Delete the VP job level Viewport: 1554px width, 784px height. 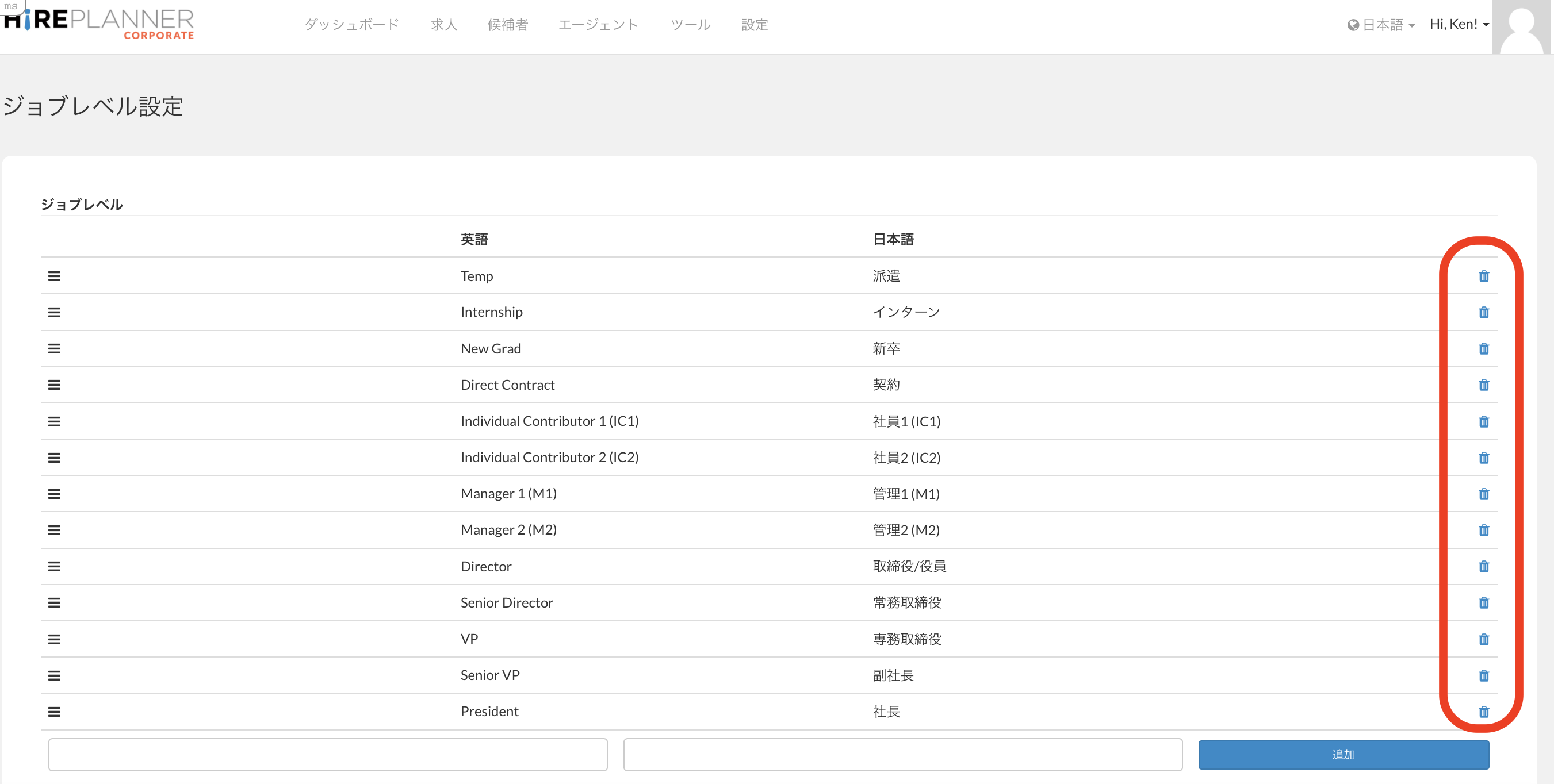1483,639
